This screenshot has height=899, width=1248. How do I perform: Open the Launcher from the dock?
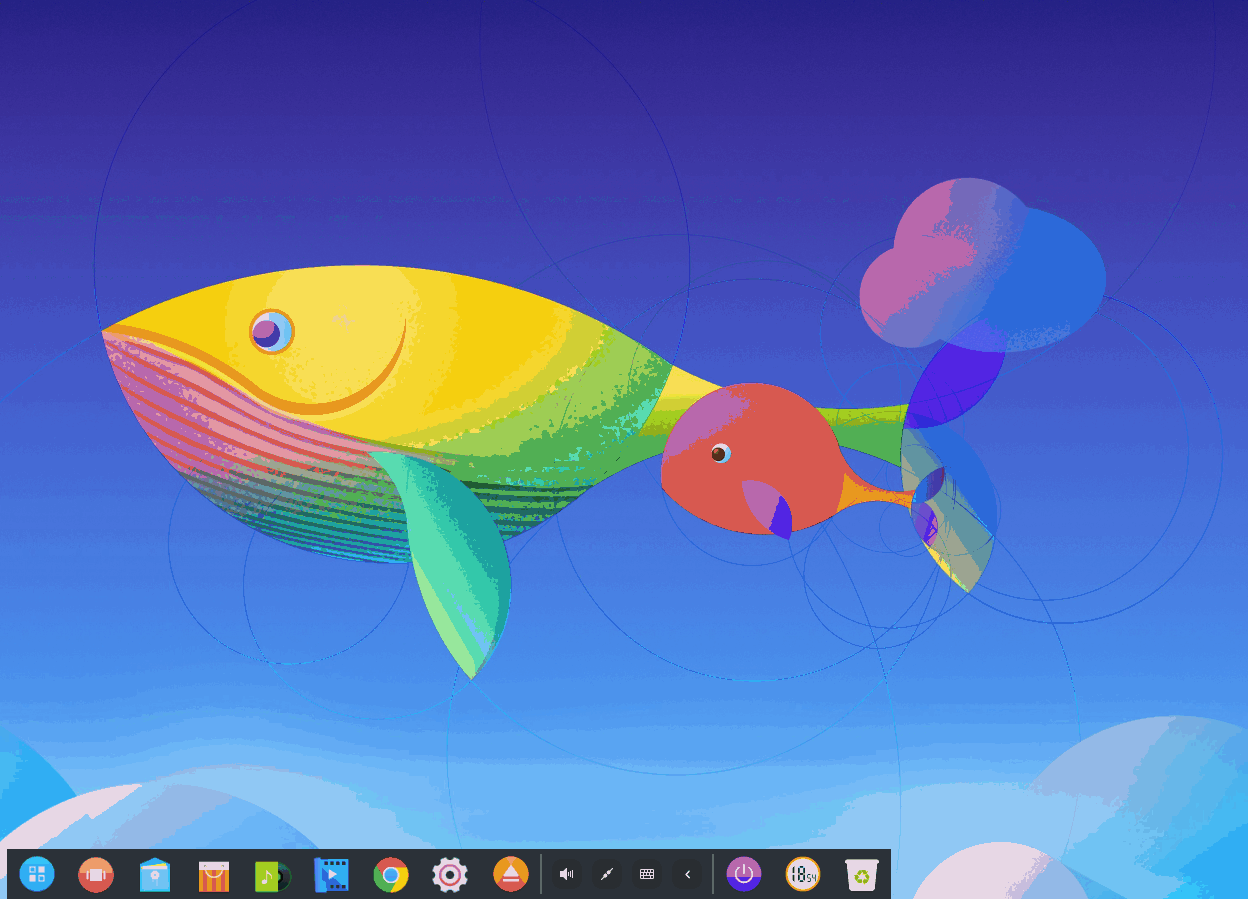point(37,874)
